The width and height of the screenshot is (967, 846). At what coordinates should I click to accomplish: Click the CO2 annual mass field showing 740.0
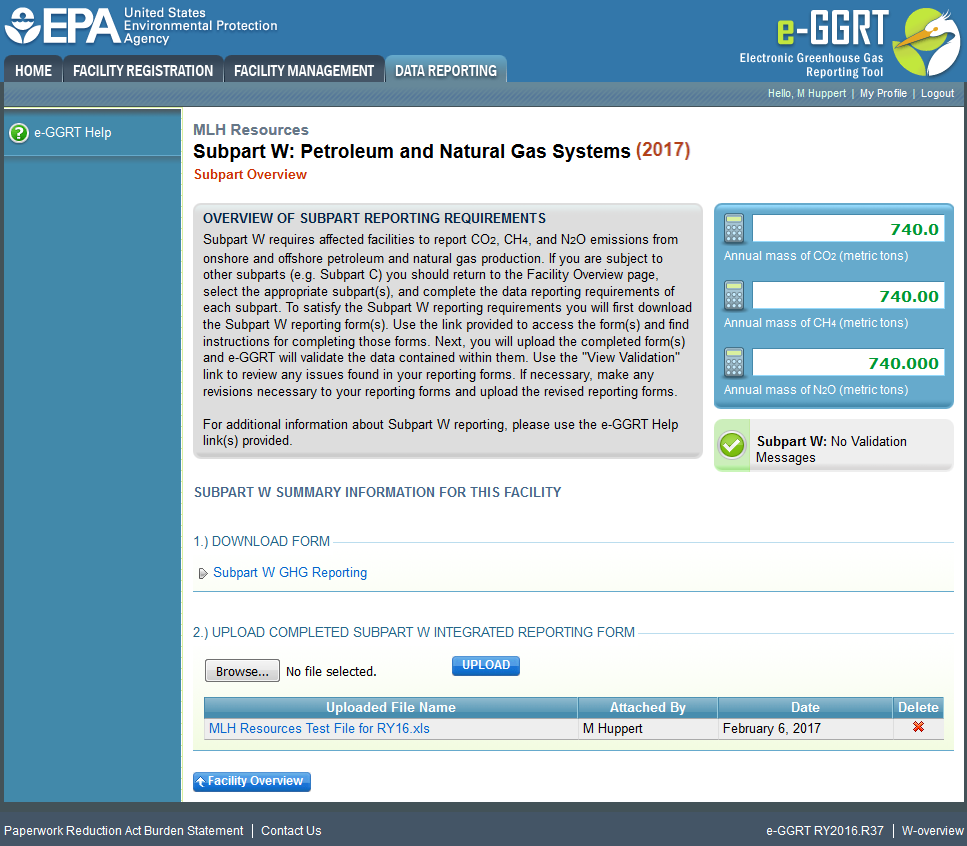(x=848, y=229)
